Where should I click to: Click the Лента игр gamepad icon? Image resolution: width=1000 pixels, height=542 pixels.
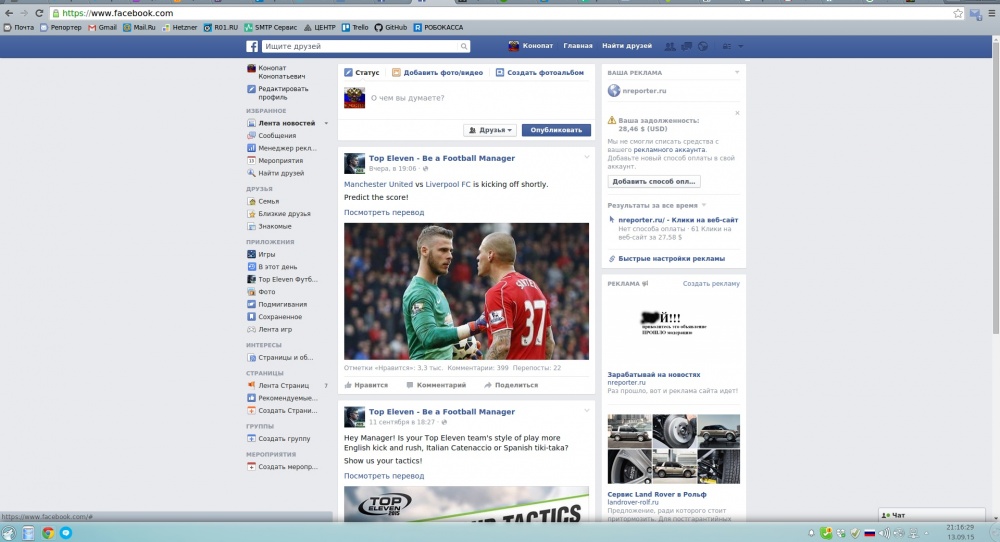[x=251, y=330]
